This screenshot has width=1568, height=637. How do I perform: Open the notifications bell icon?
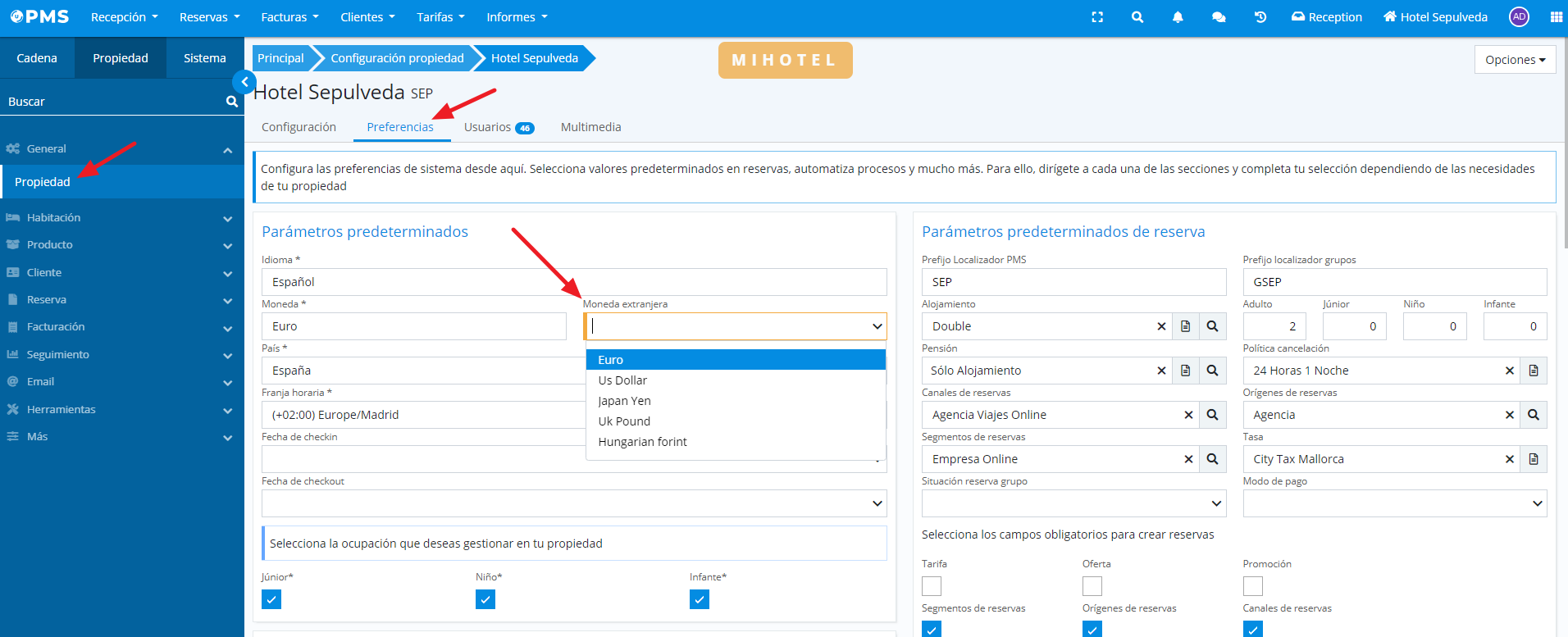tap(1178, 17)
